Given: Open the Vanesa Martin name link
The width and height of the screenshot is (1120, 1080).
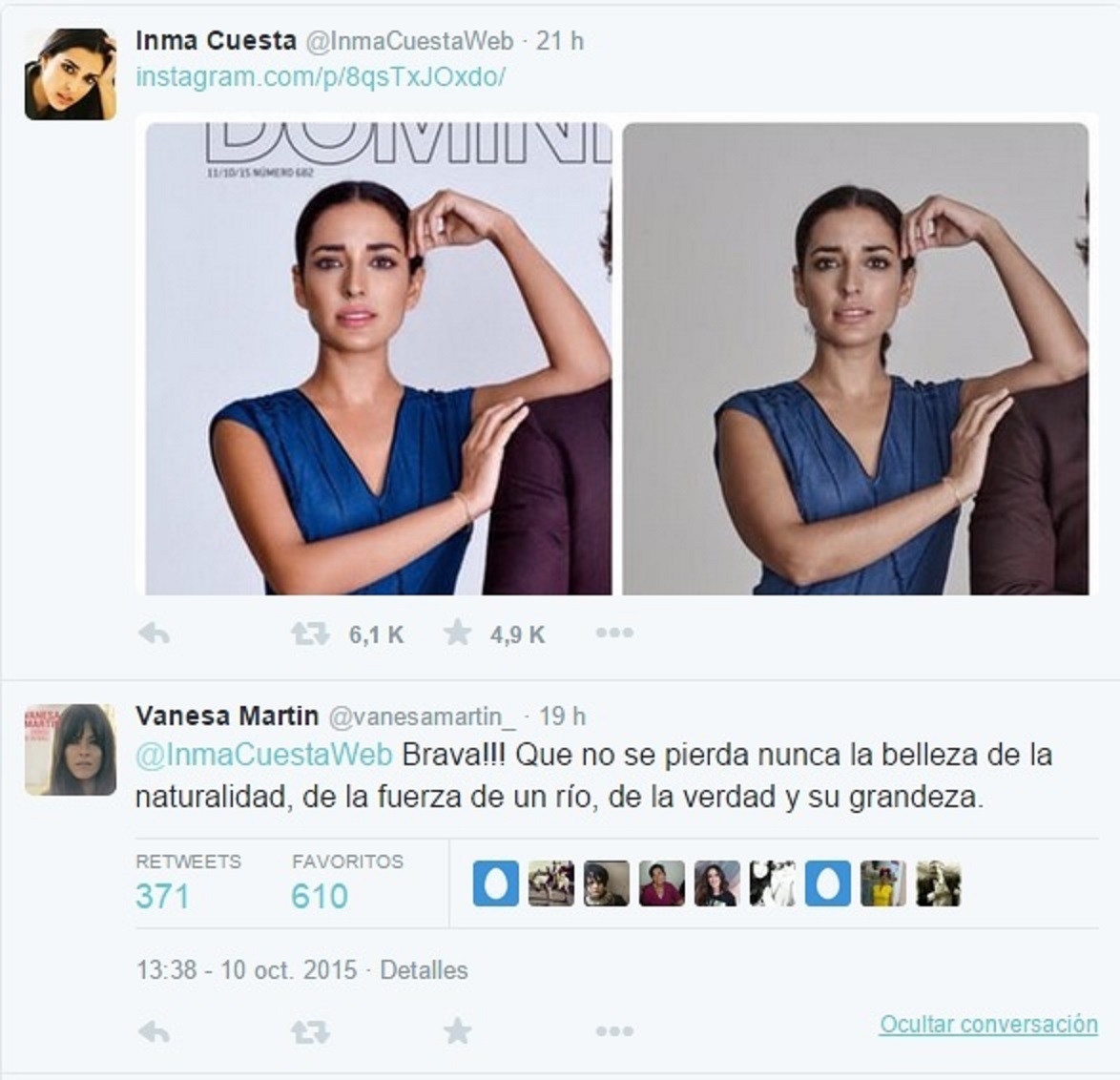Looking at the screenshot, I should (x=227, y=716).
